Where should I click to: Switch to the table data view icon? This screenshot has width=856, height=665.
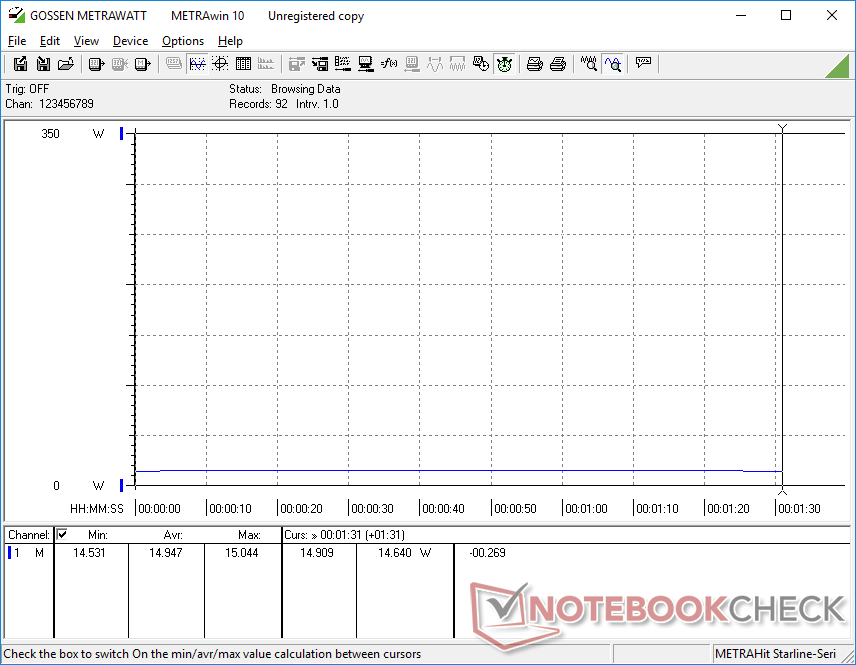243,64
